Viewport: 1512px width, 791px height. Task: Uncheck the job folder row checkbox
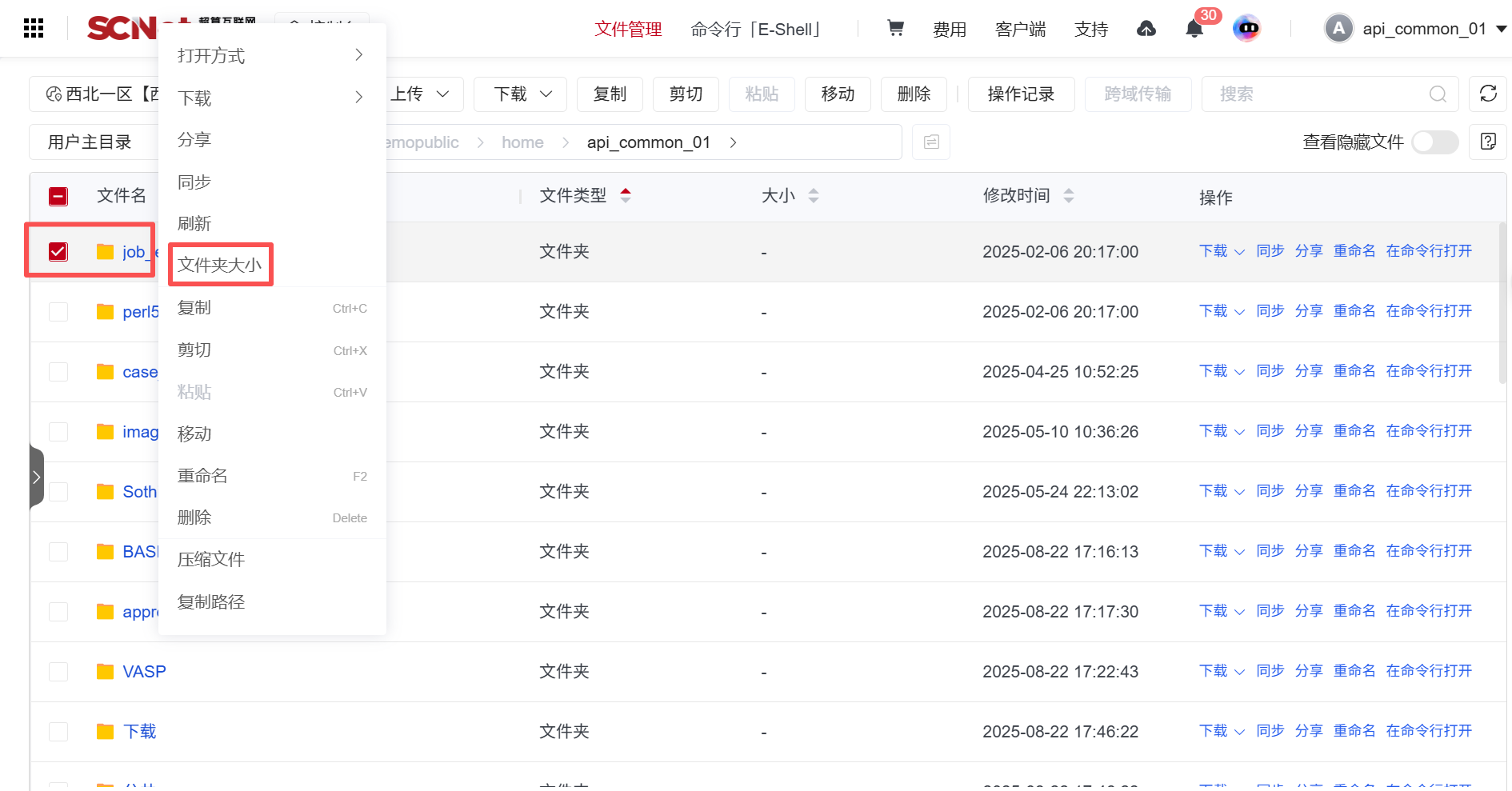[x=58, y=252]
